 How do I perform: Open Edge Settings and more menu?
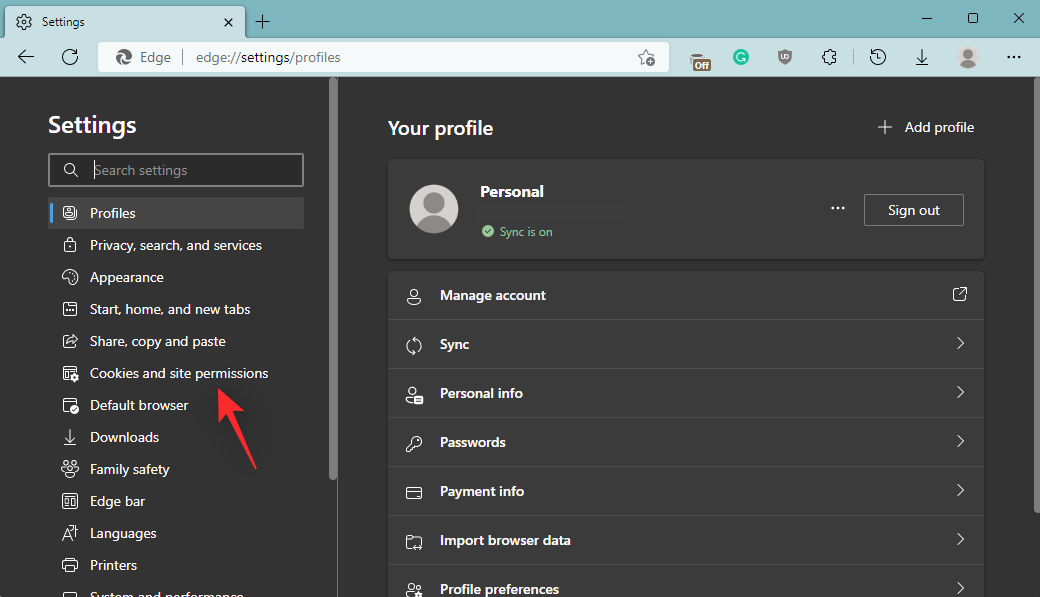(1014, 58)
